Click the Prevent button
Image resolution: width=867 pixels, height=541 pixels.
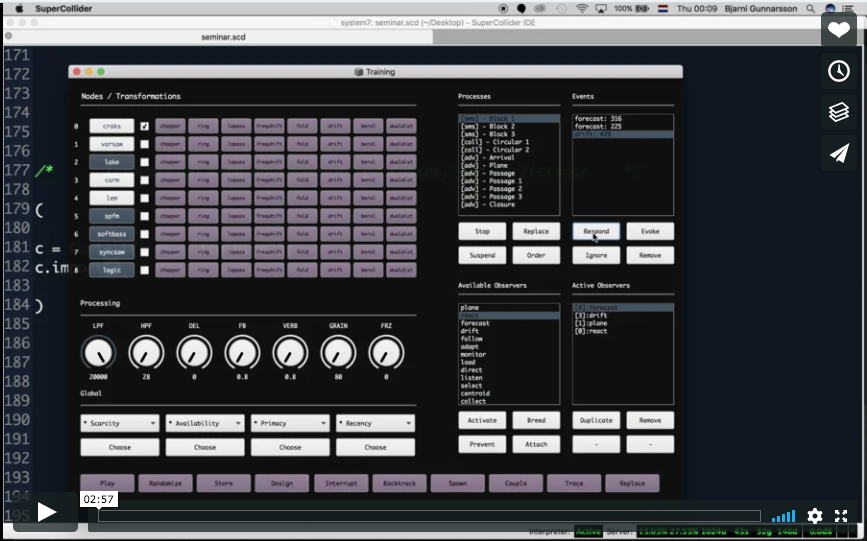point(482,444)
